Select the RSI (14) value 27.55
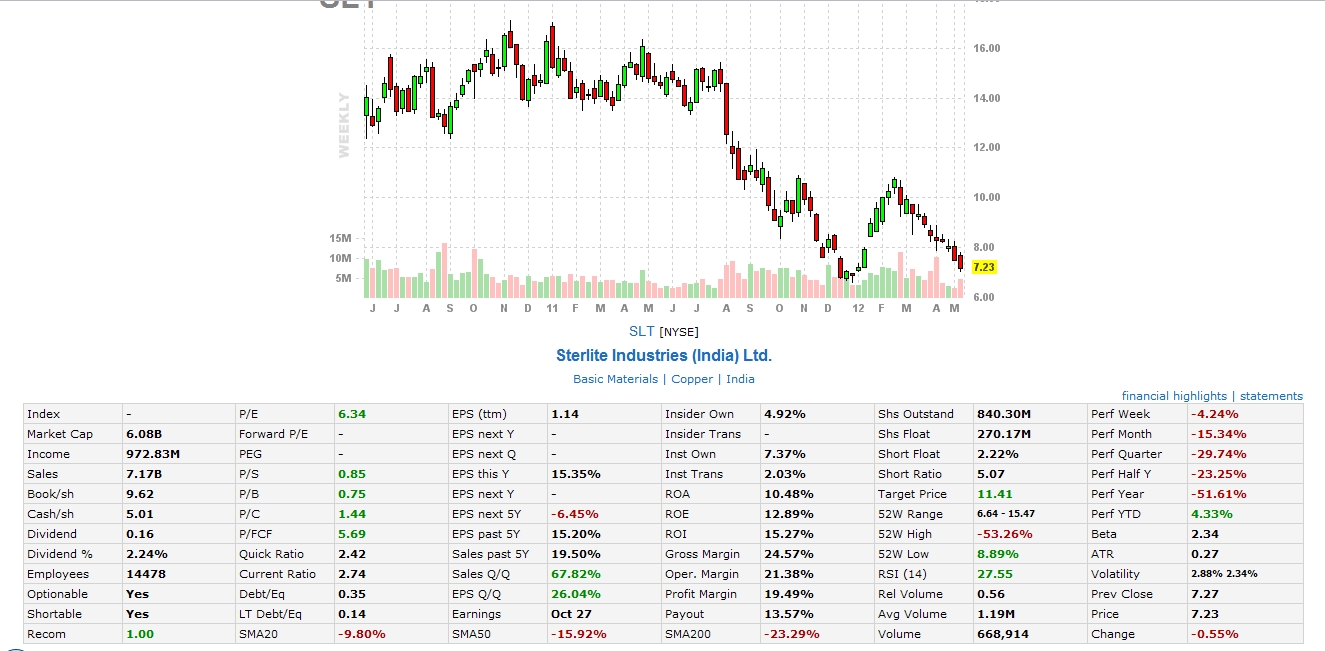 (994, 574)
